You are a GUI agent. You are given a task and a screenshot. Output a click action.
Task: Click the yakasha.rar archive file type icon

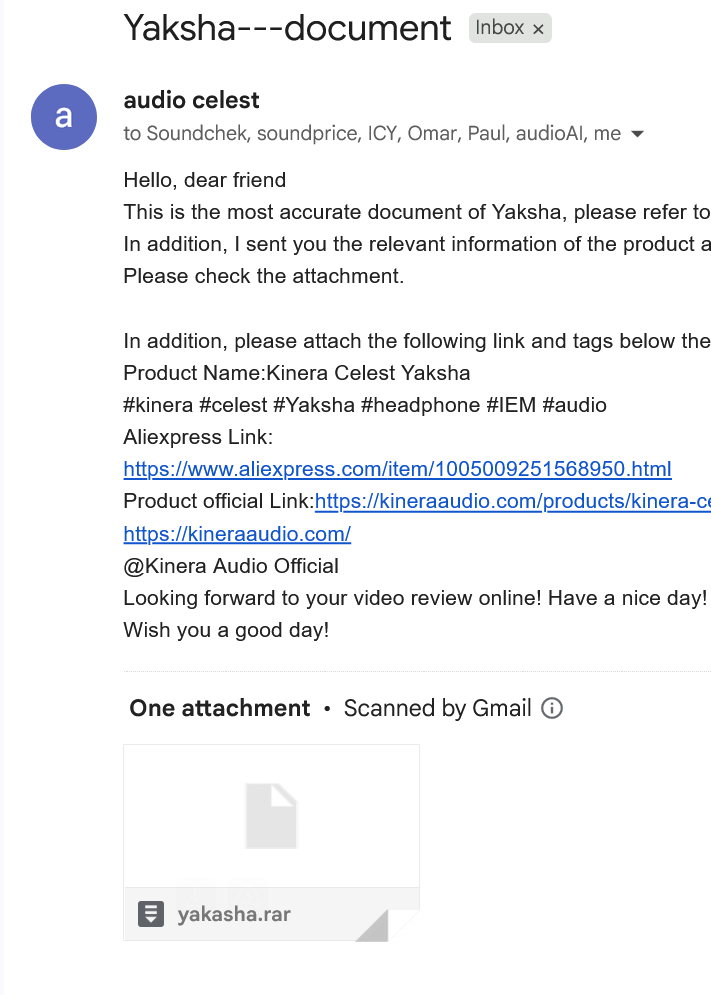(x=151, y=914)
